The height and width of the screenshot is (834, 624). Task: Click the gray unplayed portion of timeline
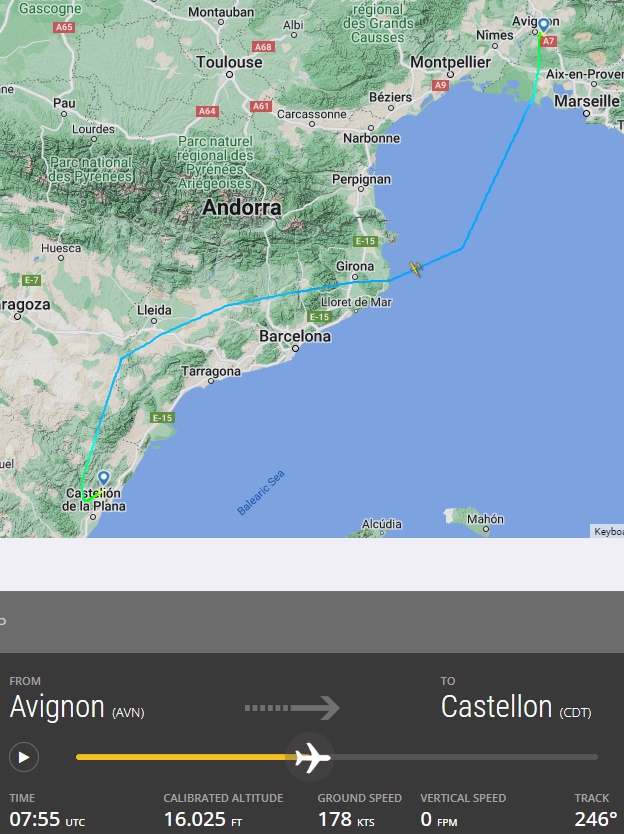(x=465, y=757)
